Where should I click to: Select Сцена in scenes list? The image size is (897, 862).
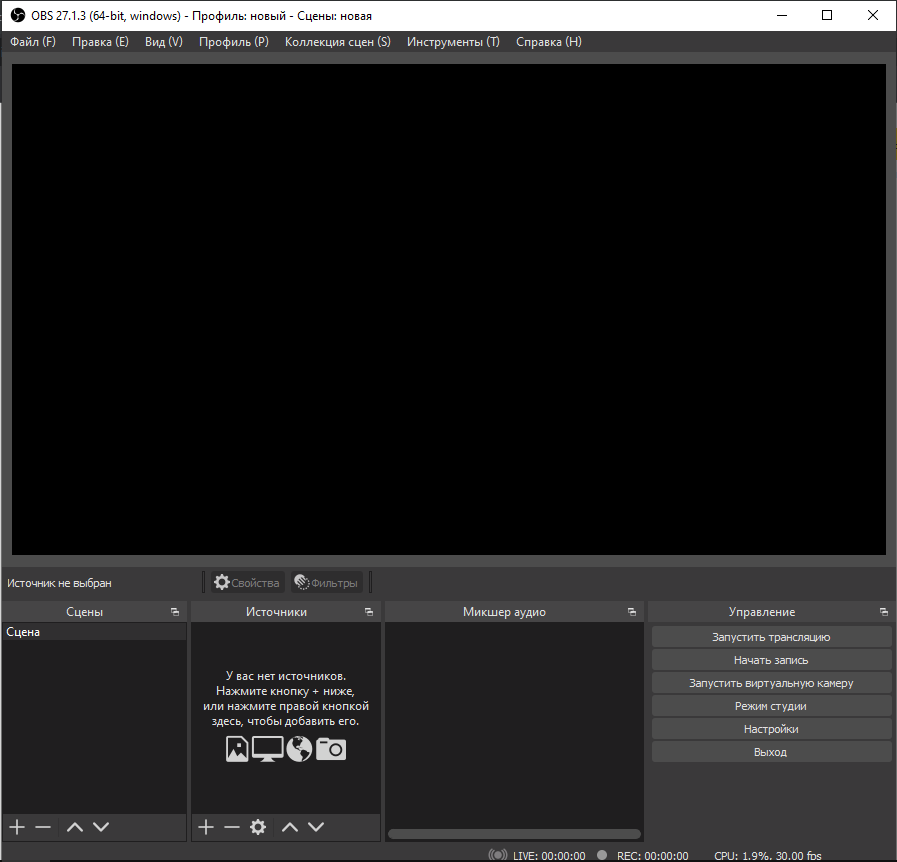click(94, 632)
